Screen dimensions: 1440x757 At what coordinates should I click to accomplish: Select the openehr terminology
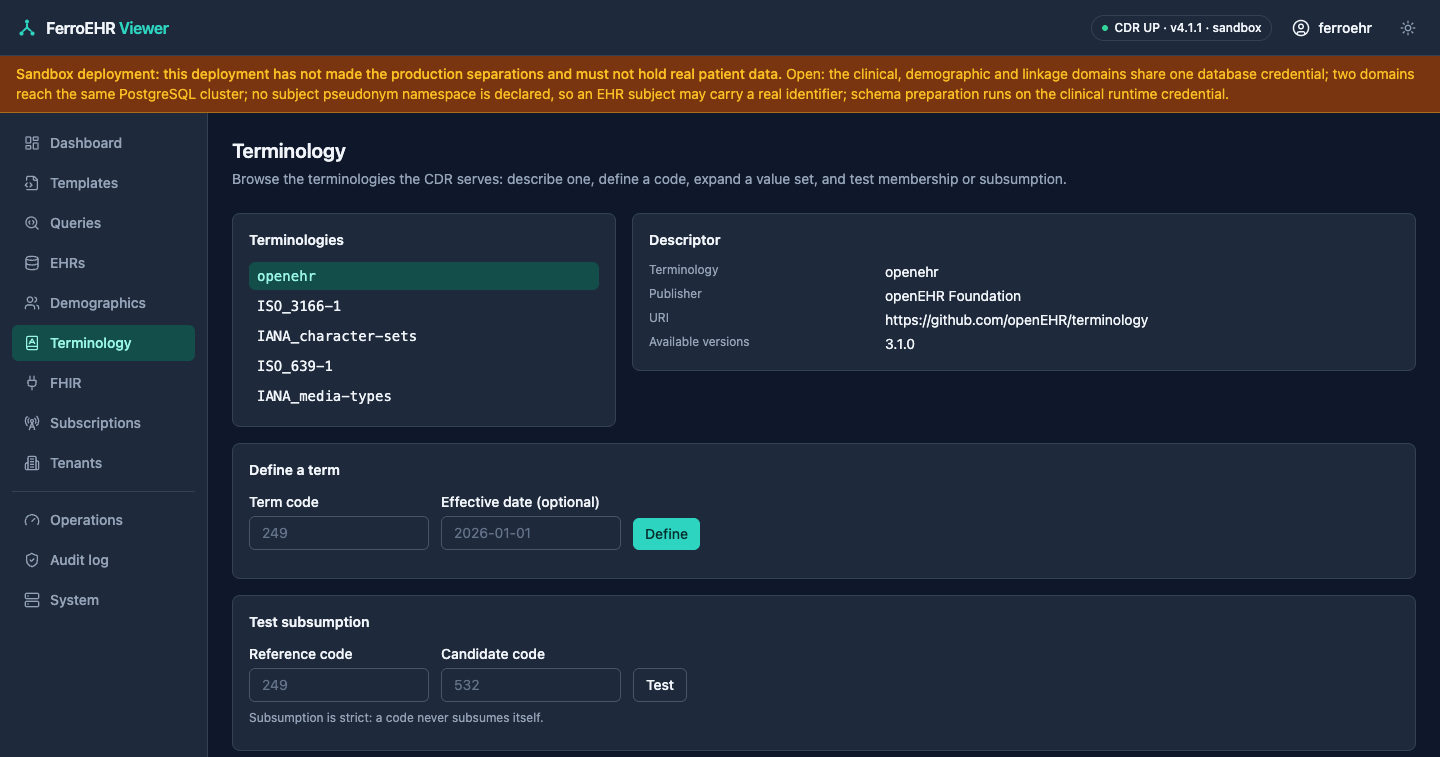424,276
